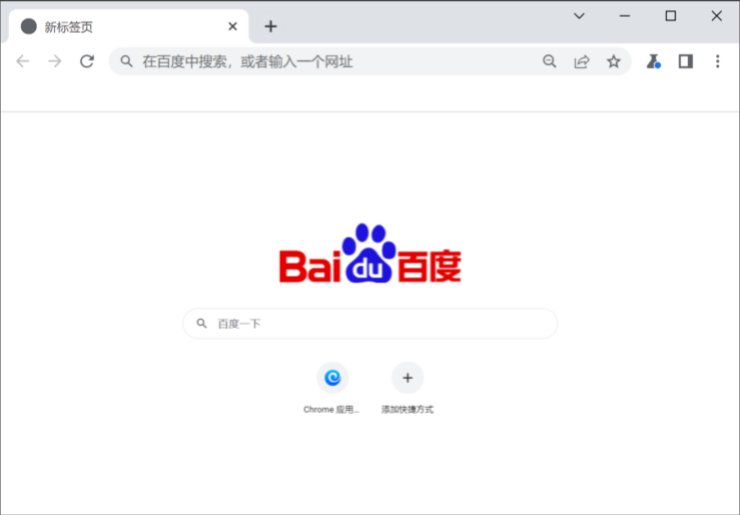Click the search icon inside 百度一下 box
Image resolution: width=740 pixels, height=515 pixels.
tap(202, 323)
